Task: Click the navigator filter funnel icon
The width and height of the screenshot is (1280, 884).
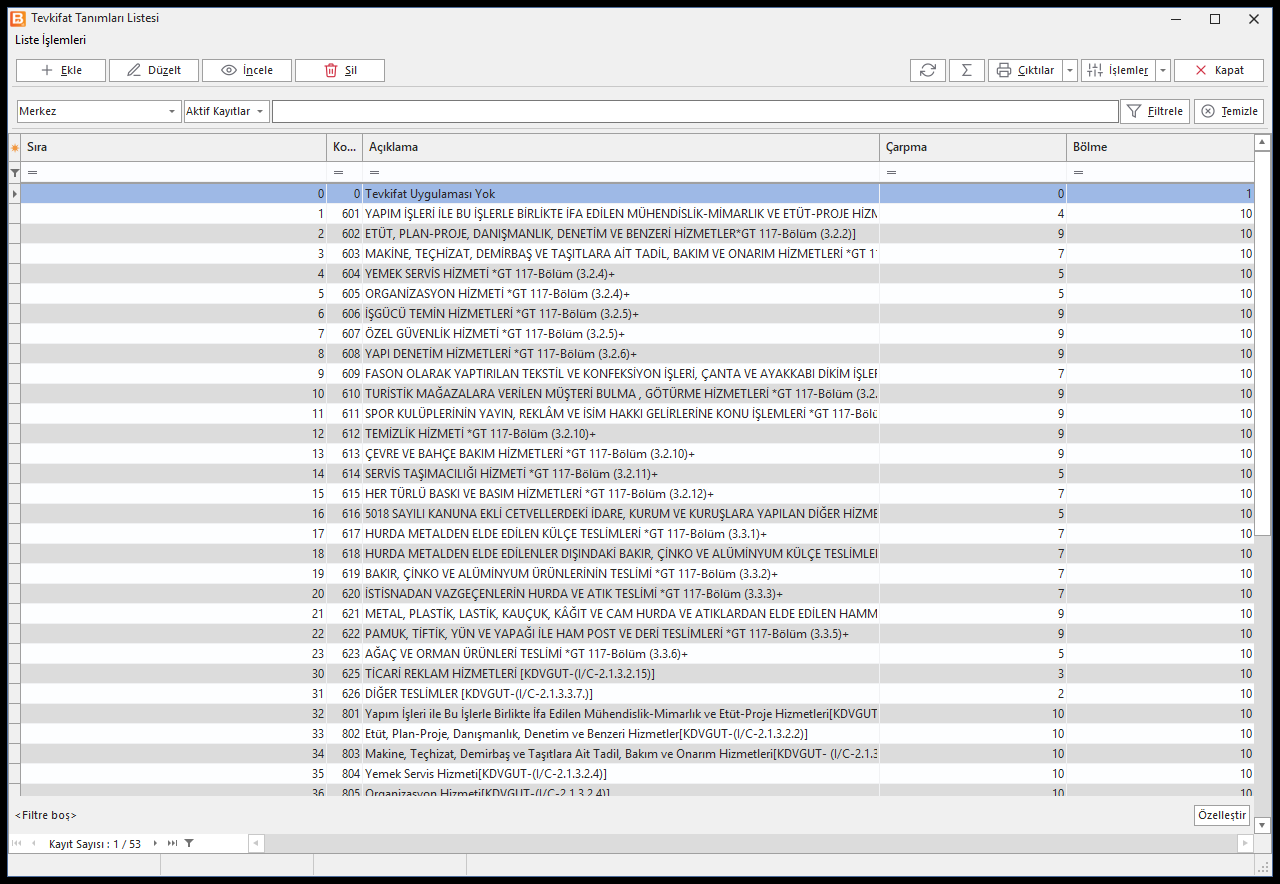Action: point(189,844)
